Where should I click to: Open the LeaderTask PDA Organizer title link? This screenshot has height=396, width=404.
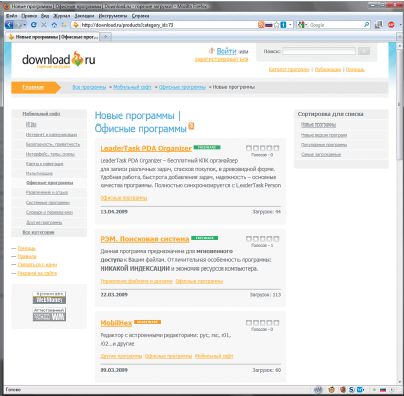pos(146,148)
